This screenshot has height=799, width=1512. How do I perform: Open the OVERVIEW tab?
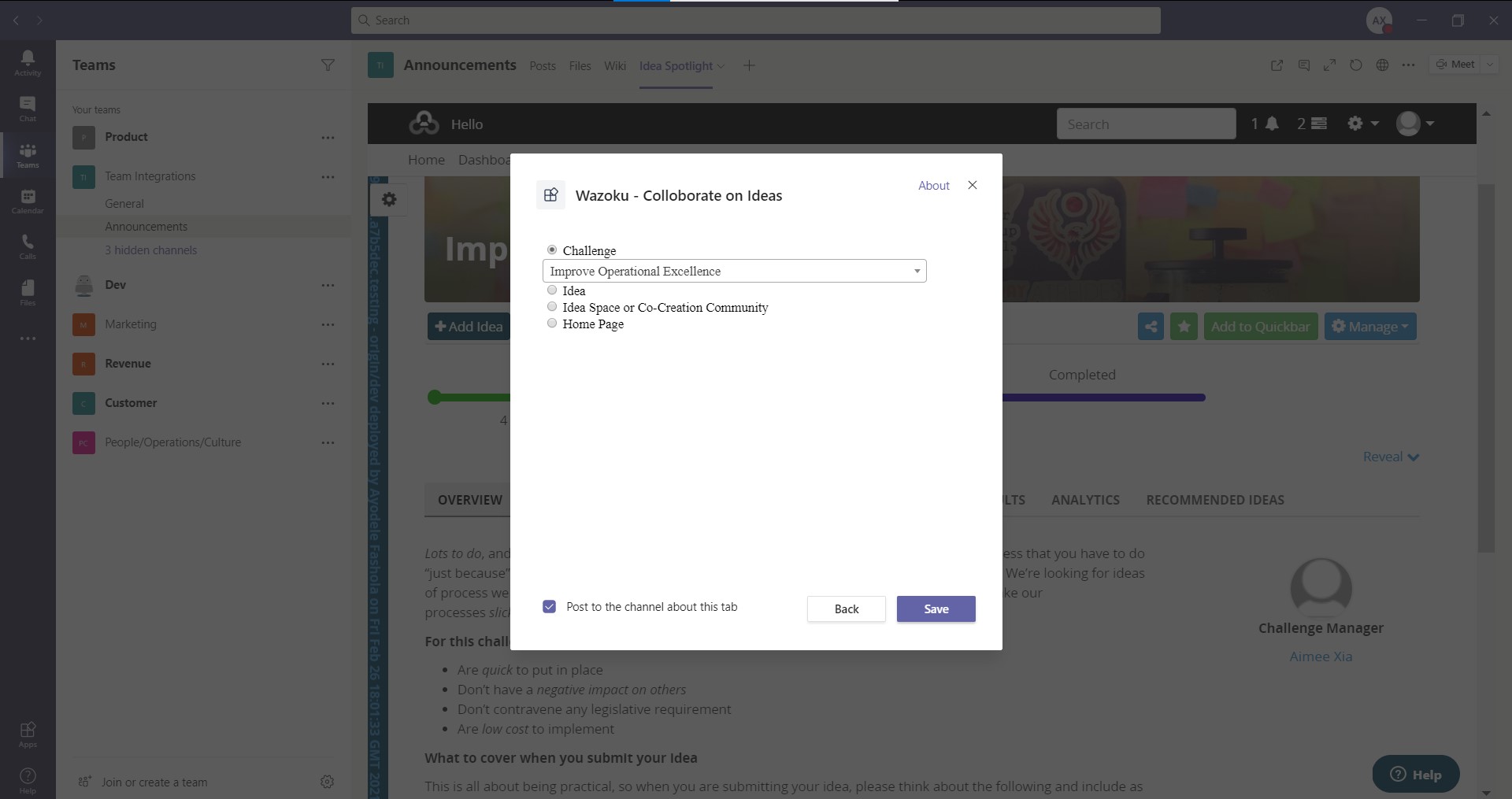pyautogui.click(x=469, y=500)
